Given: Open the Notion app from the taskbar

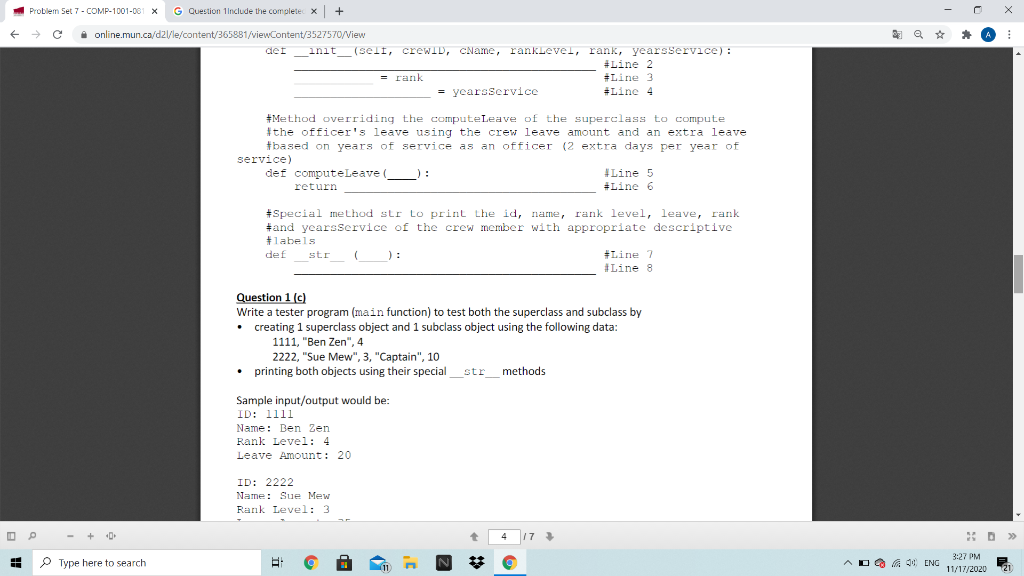Looking at the screenshot, I should point(444,562).
